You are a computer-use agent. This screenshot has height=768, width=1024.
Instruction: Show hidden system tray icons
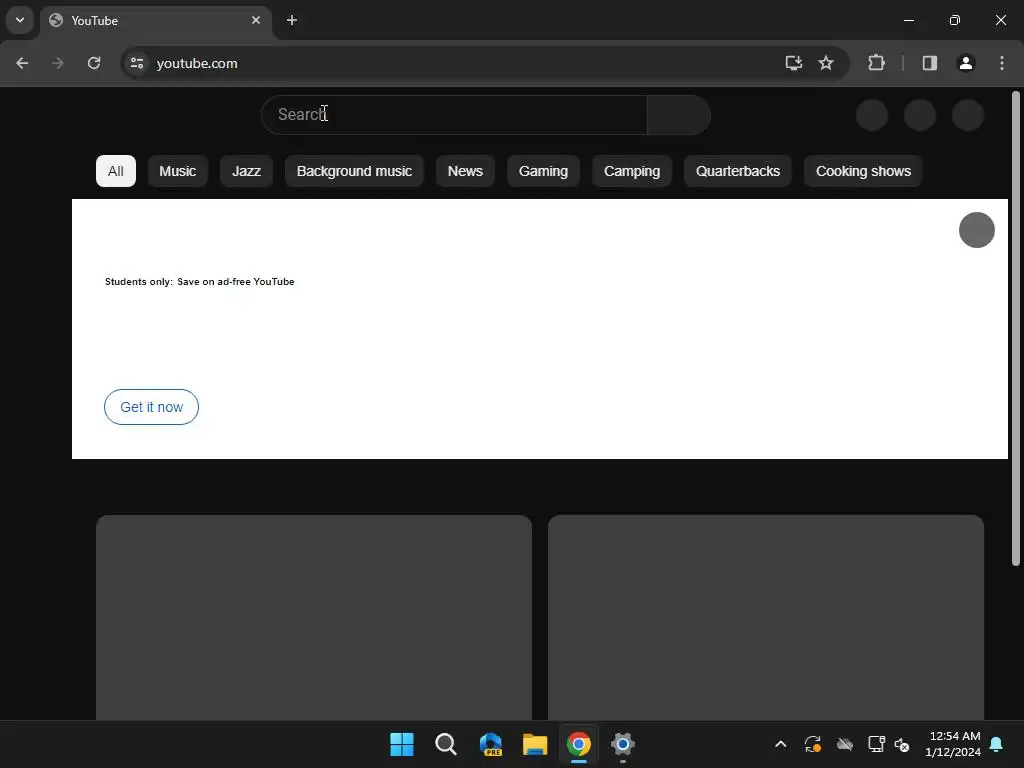click(x=780, y=744)
